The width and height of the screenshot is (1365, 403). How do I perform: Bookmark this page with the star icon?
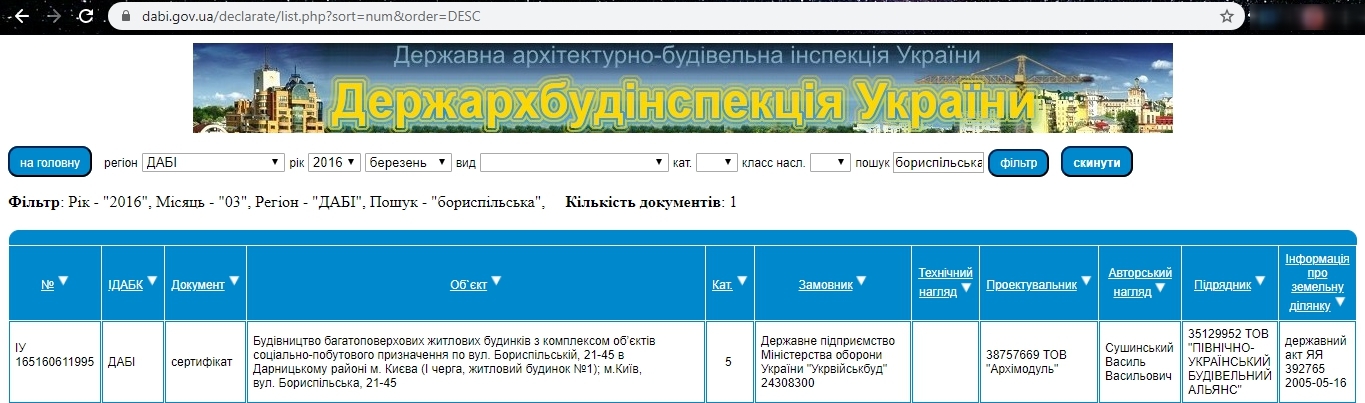[1226, 16]
